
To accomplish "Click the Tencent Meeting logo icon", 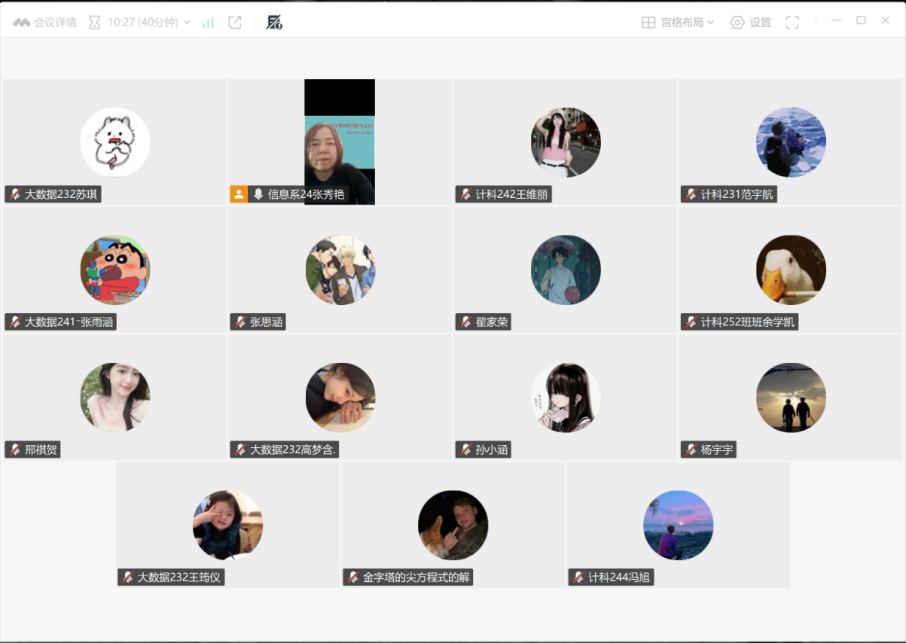I will click(x=20, y=22).
